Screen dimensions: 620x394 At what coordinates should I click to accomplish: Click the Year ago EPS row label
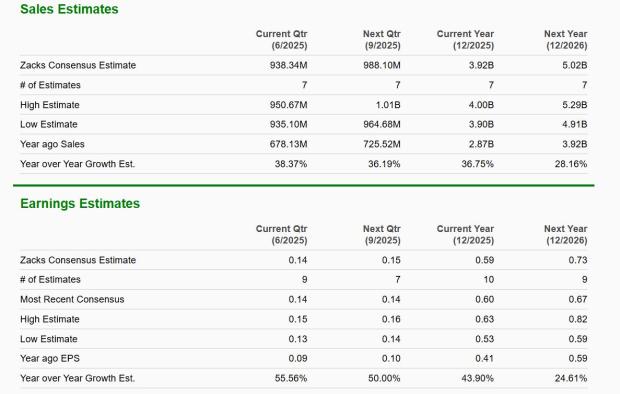pyautogui.click(x=50, y=358)
